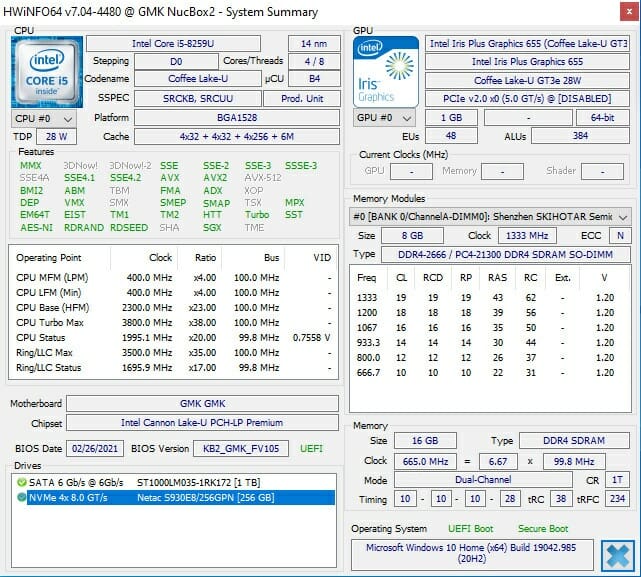The width and height of the screenshot is (641, 577).
Task: Click the BIOS version KB2_GMK_FV105 field
Action: point(241,449)
